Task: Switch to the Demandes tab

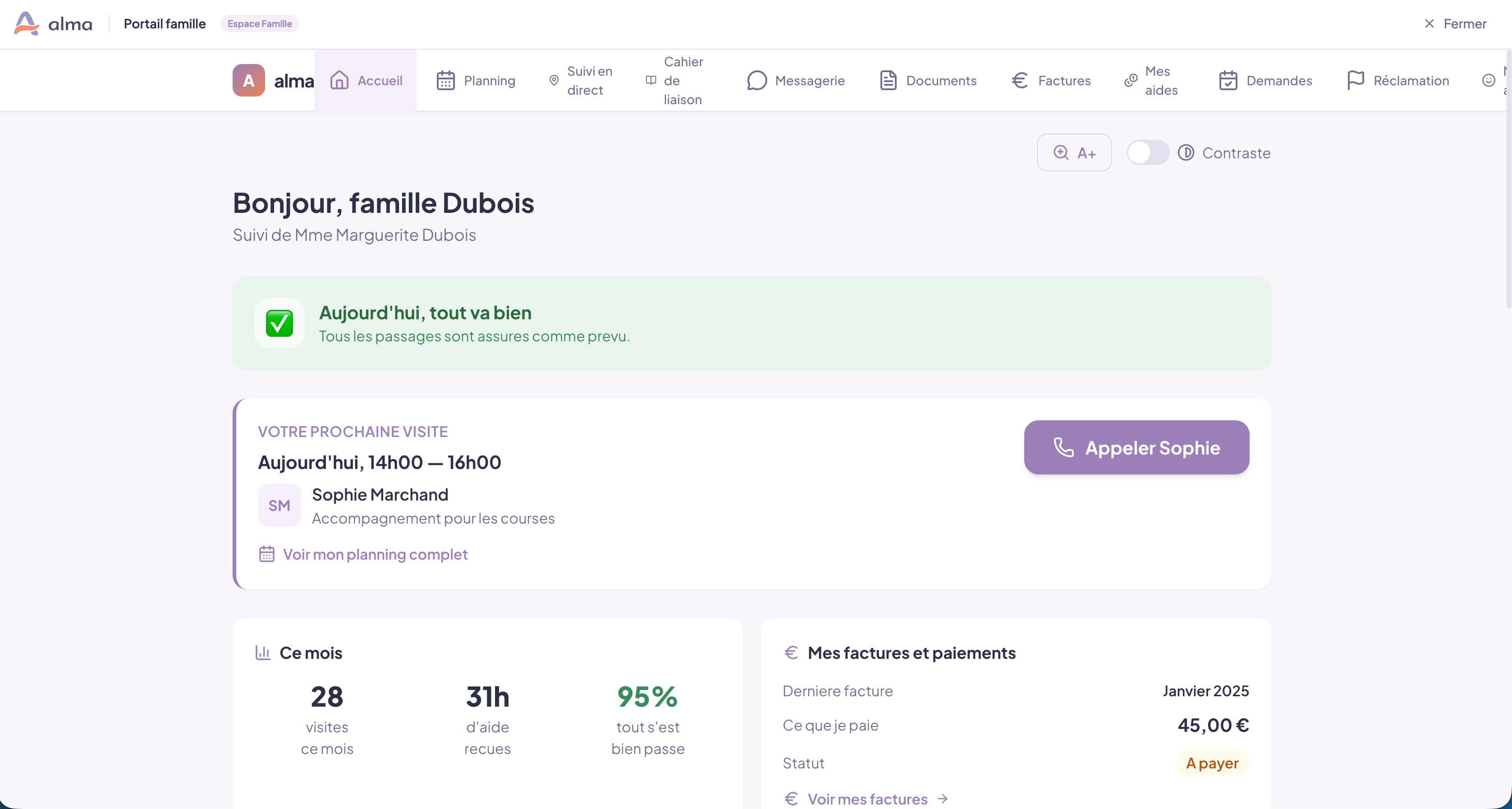Action: [1265, 80]
